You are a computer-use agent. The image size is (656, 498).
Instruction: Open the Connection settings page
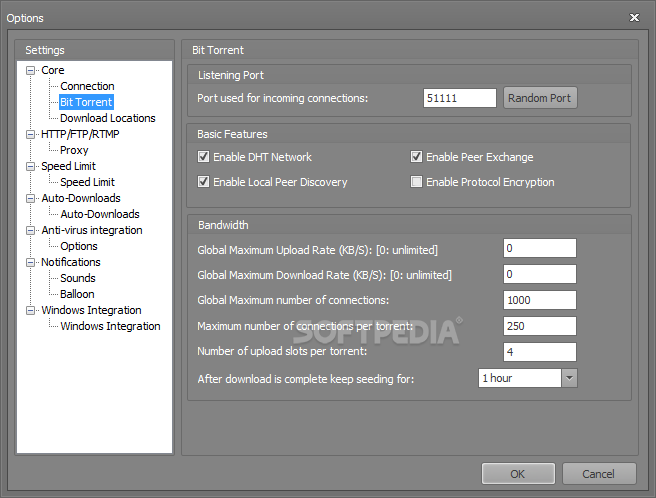(x=87, y=86)
